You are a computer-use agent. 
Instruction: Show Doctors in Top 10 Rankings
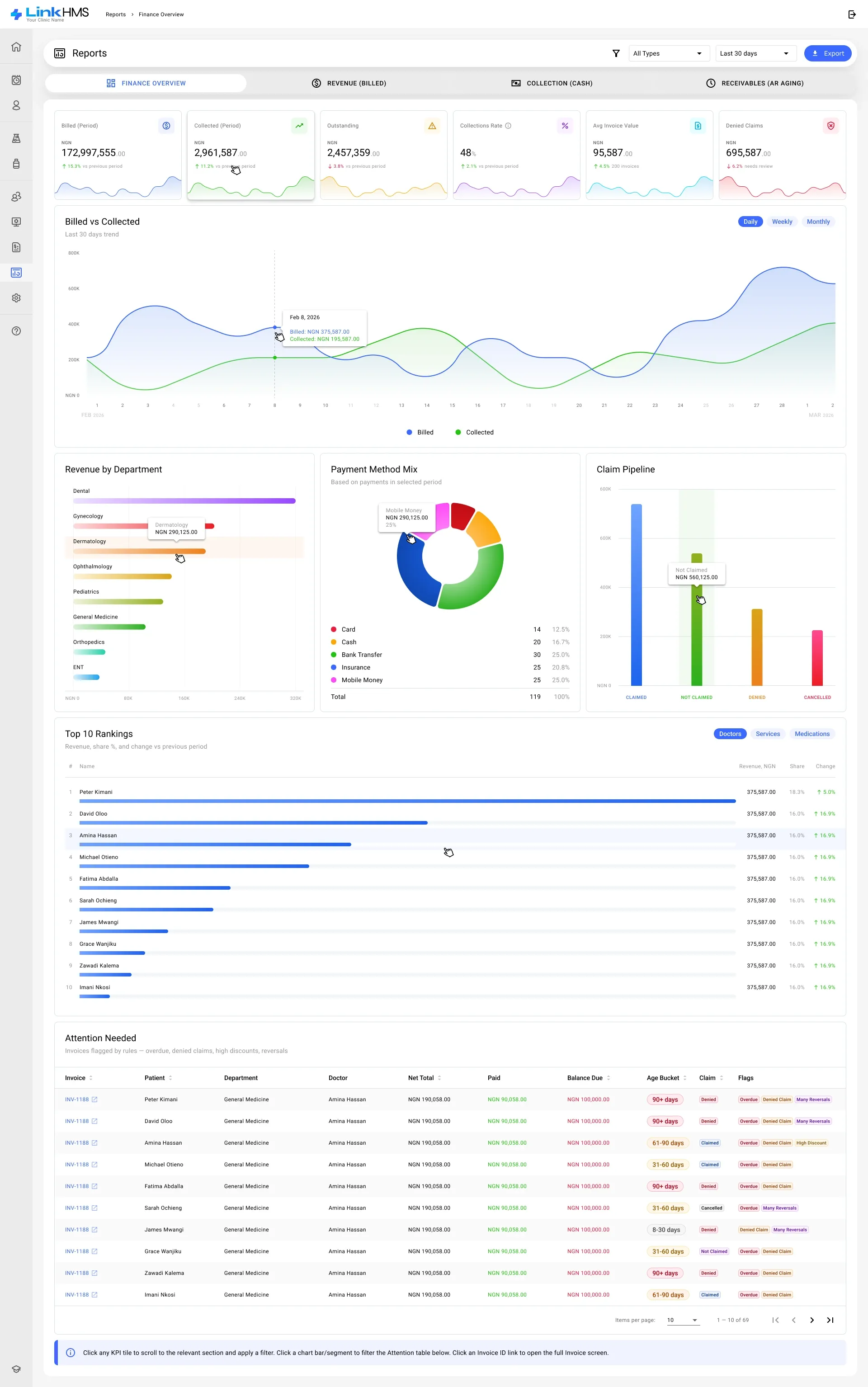(x=730, y=734)
